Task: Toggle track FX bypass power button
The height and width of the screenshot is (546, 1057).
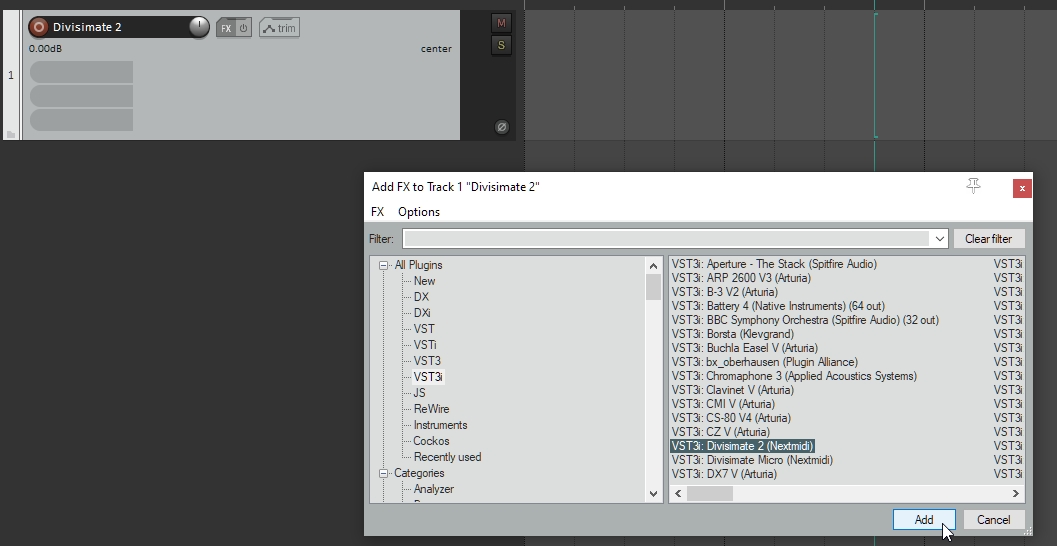Action: [x=243, y=28]
